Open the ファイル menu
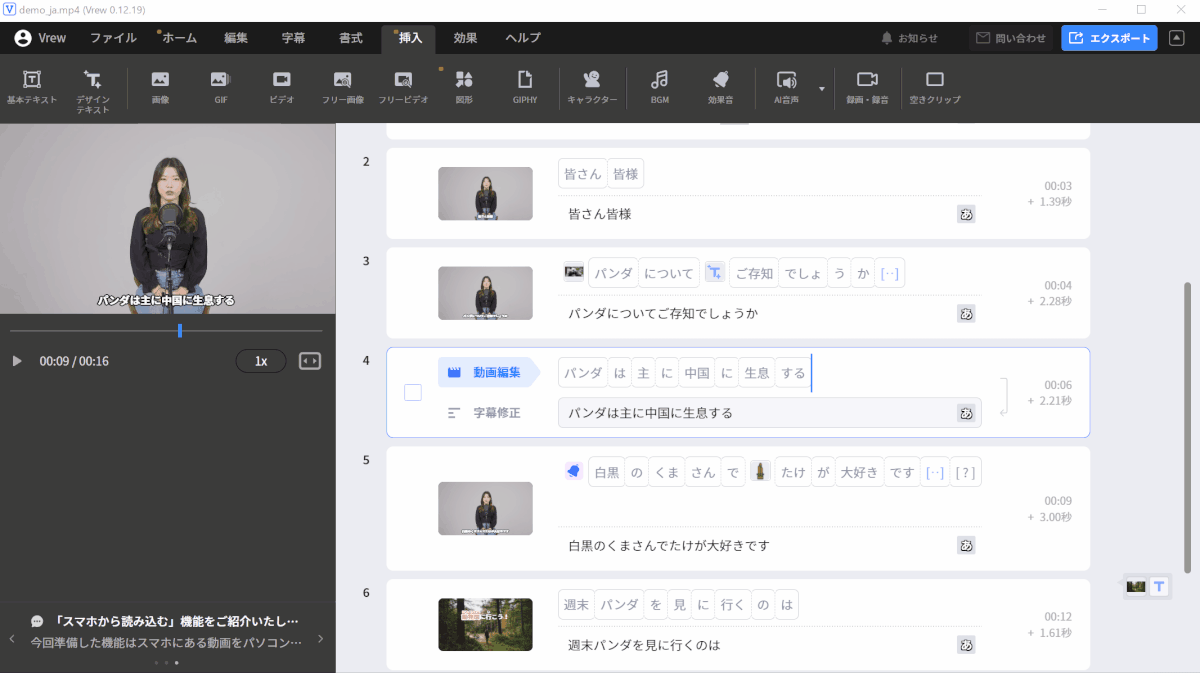The height and width of the screenshot is (673, 1200). [x=113, y=38]
